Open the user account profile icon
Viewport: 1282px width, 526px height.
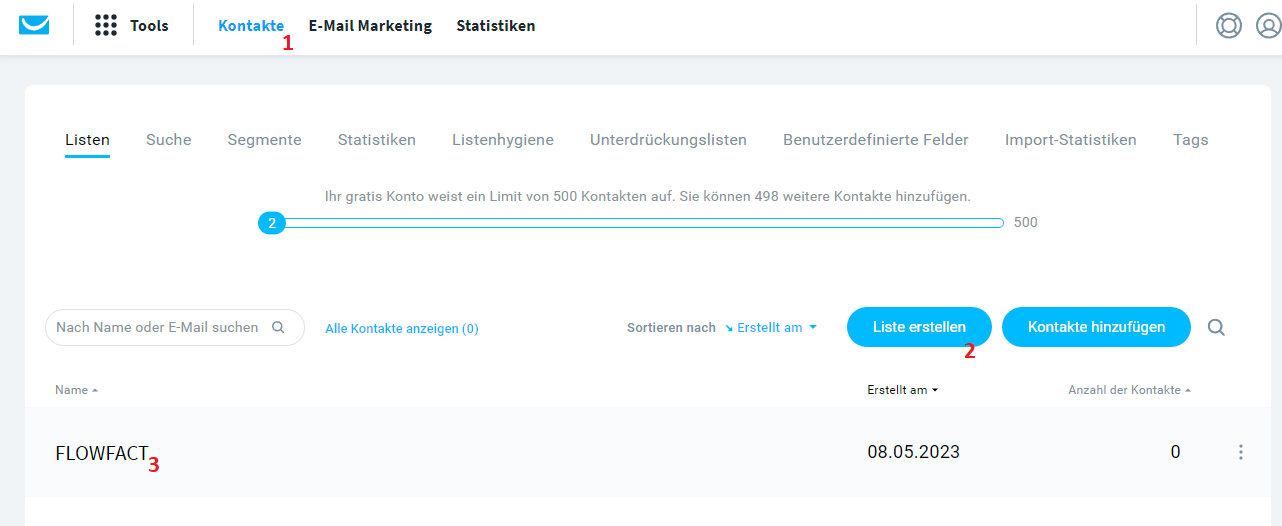(1269, 25)
